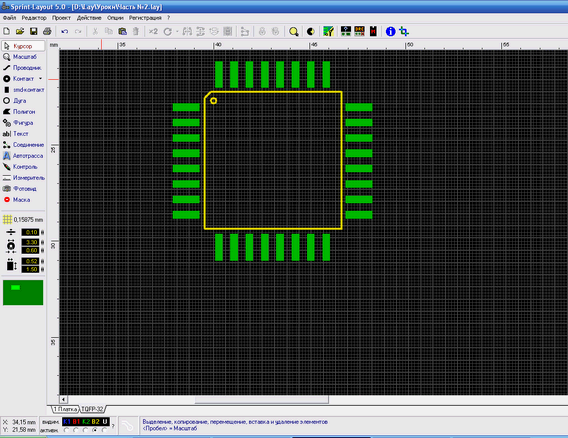Viewport: 568px width, 438px height.
Task: Open preset button beside track width 0.10
Action: point(42,232)
